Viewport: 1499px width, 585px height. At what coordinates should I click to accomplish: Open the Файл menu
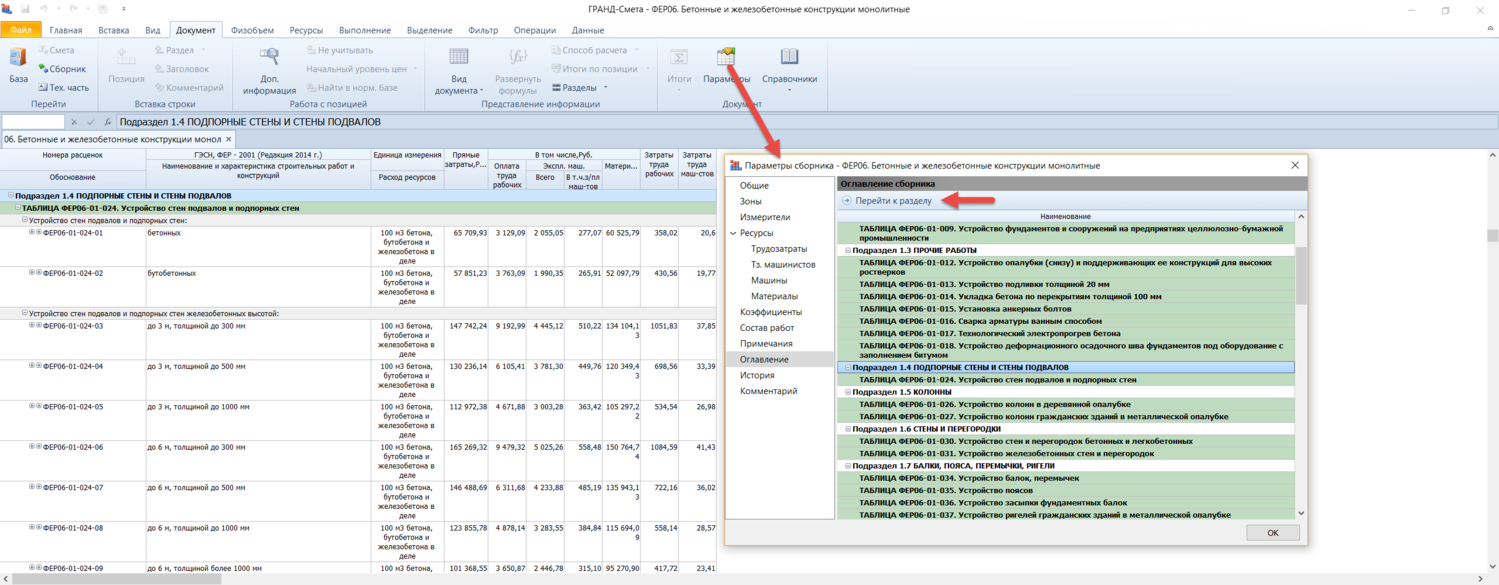click(21, 31)
